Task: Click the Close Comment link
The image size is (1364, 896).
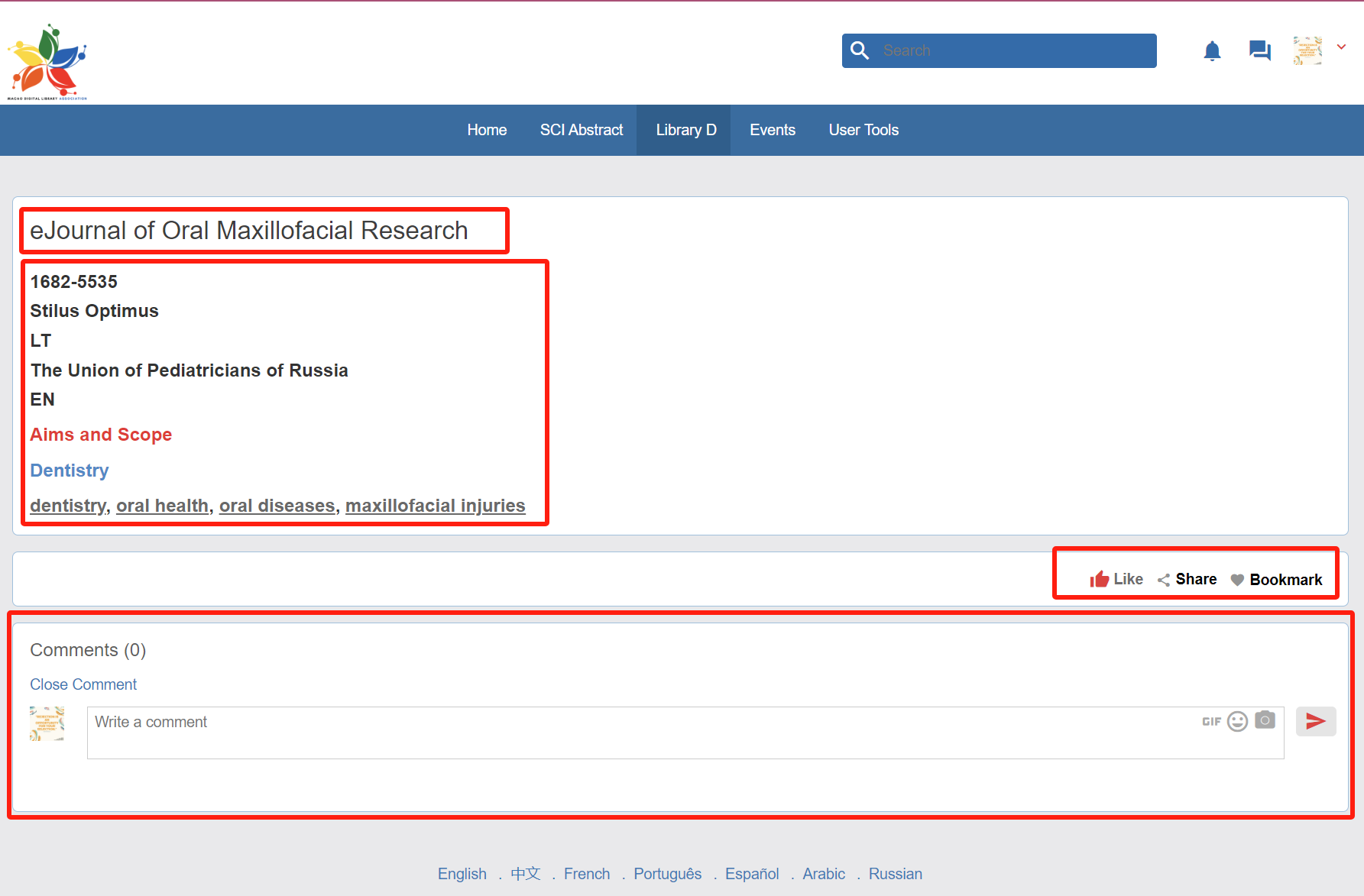Action: [x=83, y=684]
